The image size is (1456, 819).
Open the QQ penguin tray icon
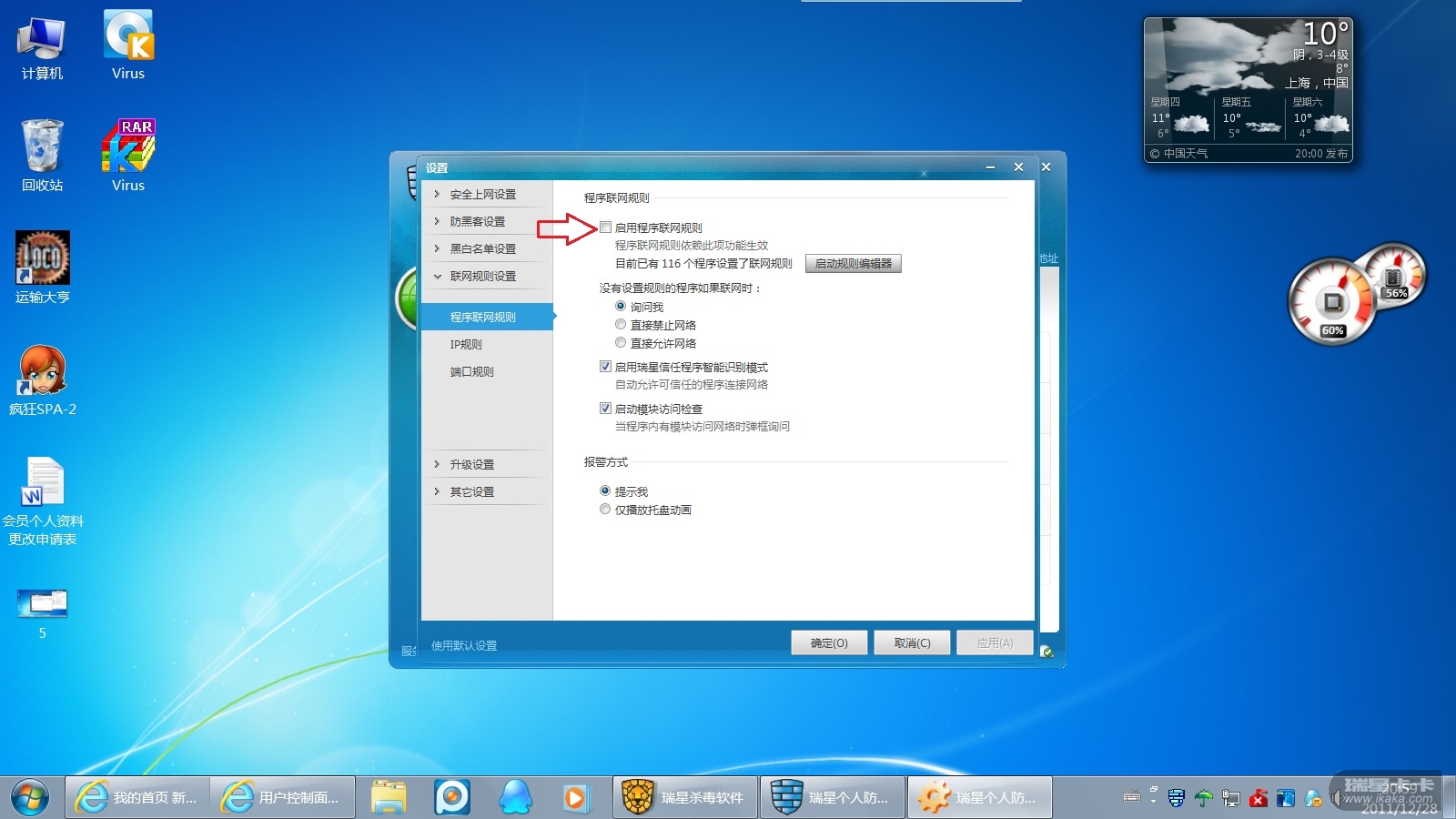pyautogui.click(x=1313, y=798)
